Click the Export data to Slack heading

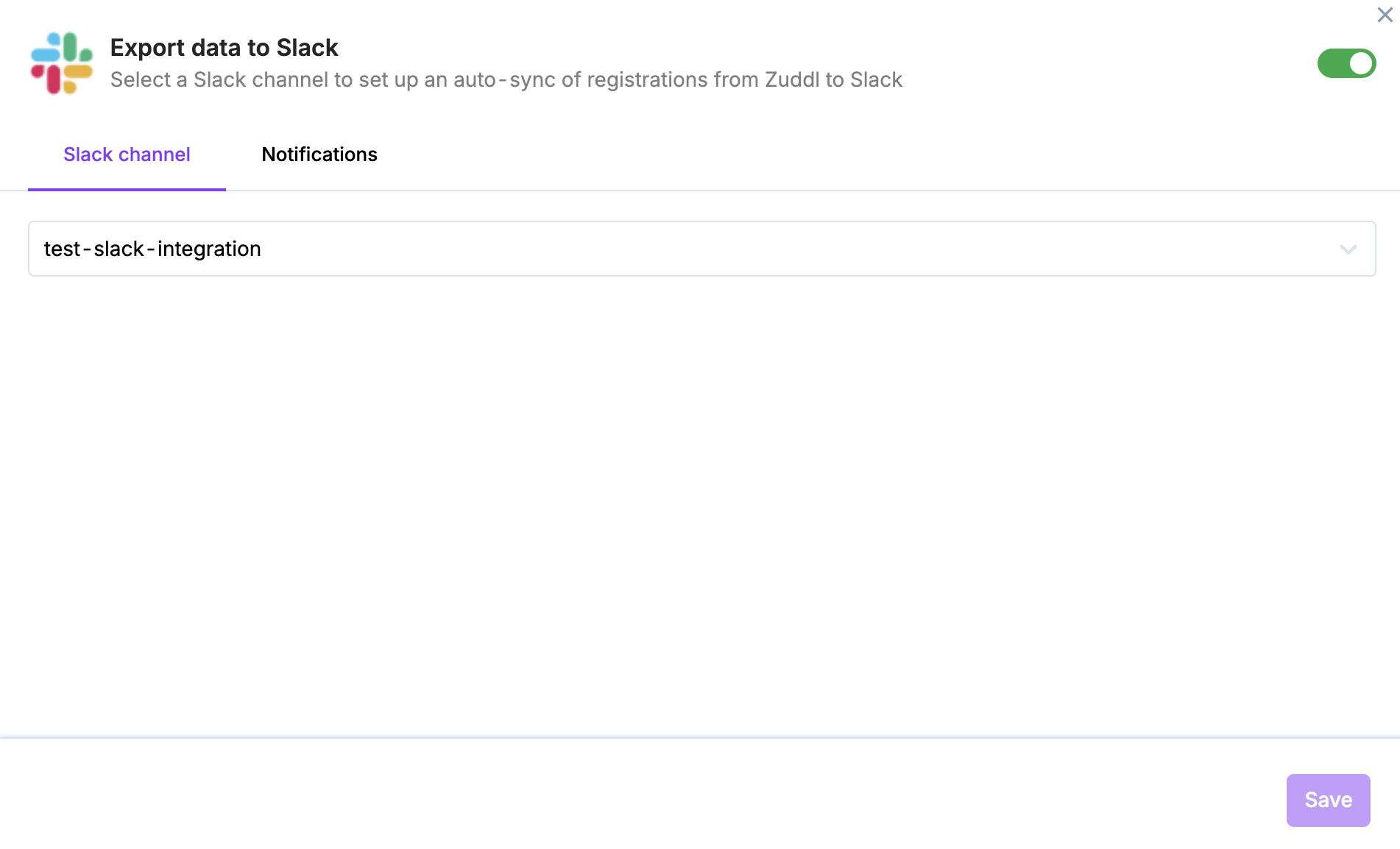click(x=224, y=48)
